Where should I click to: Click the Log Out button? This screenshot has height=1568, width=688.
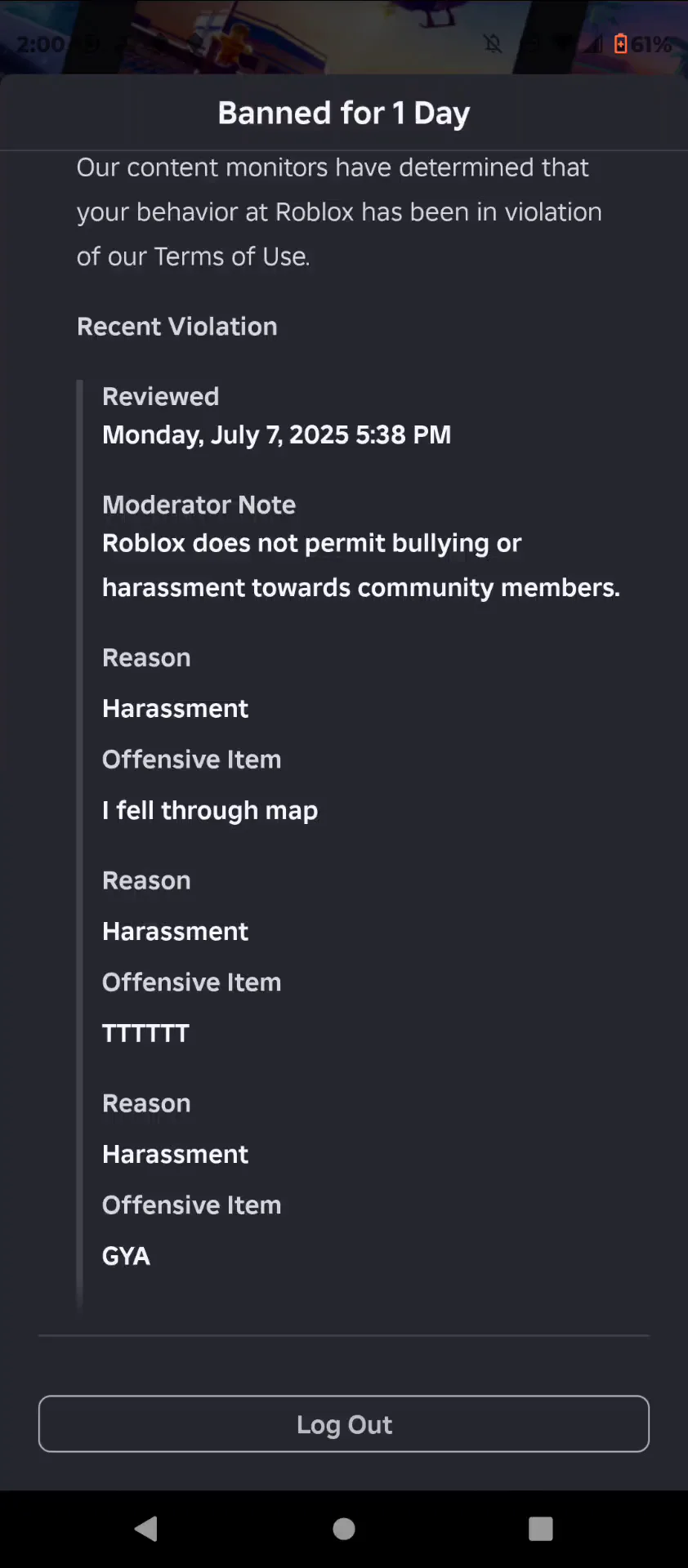tap(344, 1423)
